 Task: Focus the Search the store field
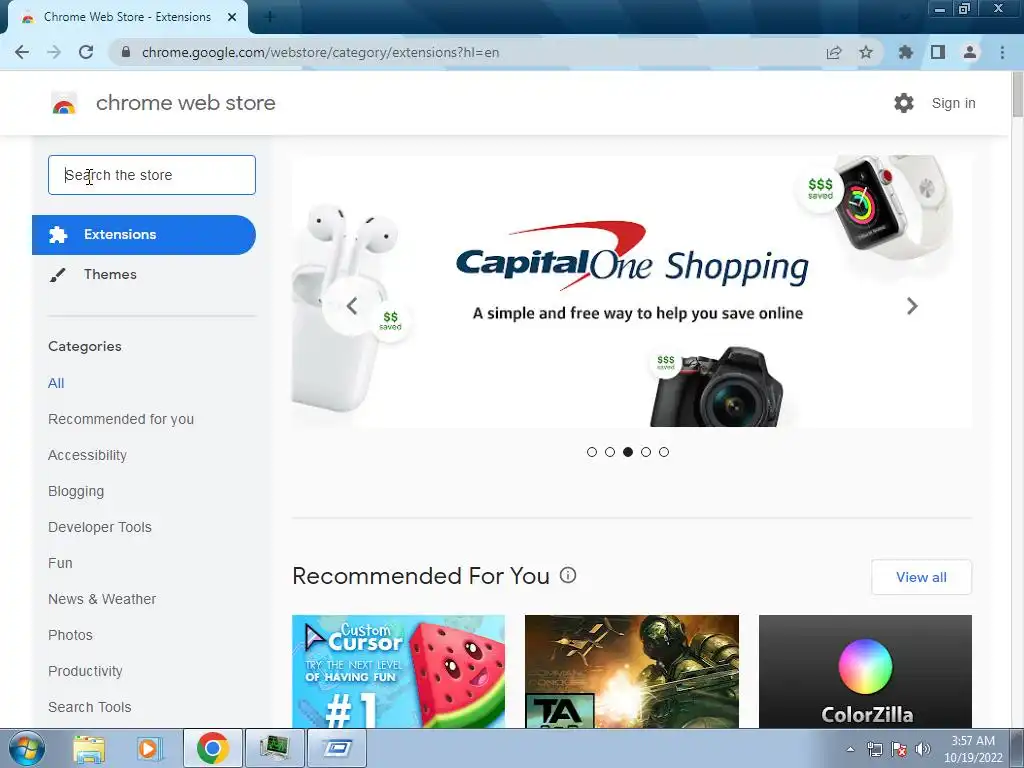point(152,175)
